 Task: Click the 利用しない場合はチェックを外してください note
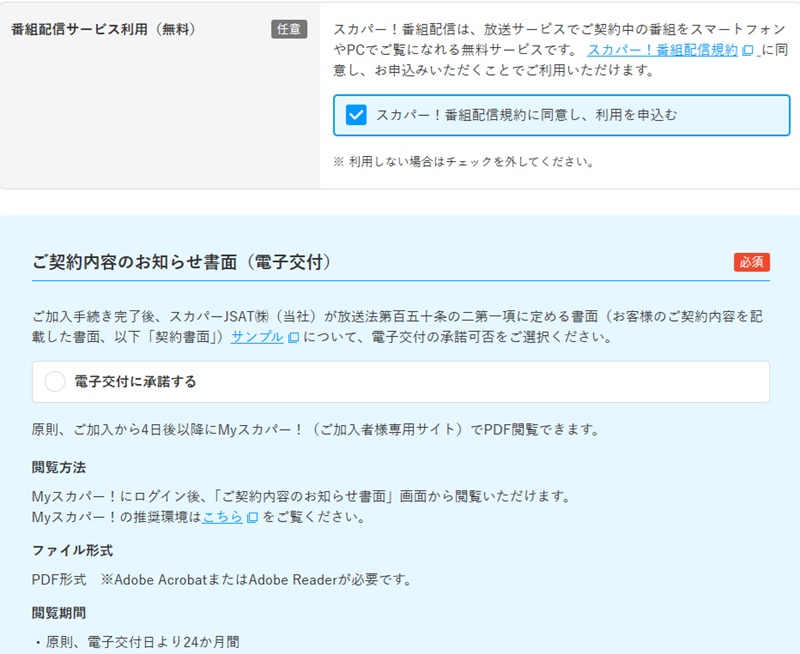point(464,161)
